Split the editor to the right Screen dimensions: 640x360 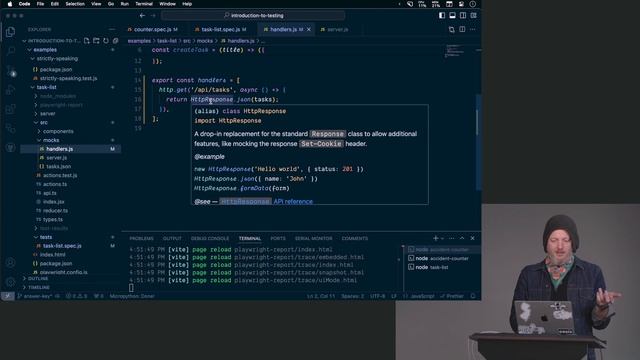[462, 29]
